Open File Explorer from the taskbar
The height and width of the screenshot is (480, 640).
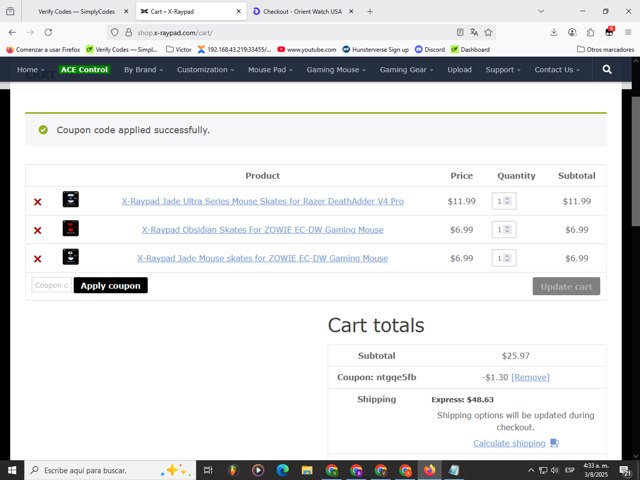click(x=307, y=470)
